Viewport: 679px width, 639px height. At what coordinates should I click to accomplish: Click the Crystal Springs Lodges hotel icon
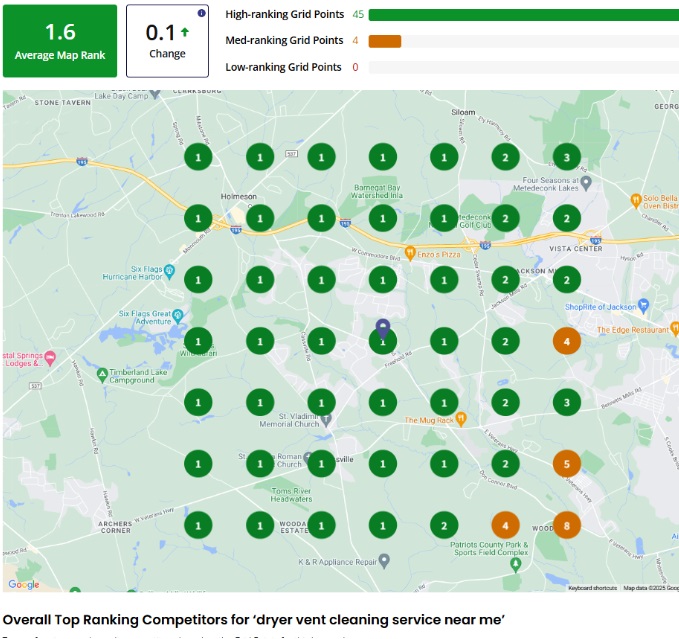[x=50, y=358]
